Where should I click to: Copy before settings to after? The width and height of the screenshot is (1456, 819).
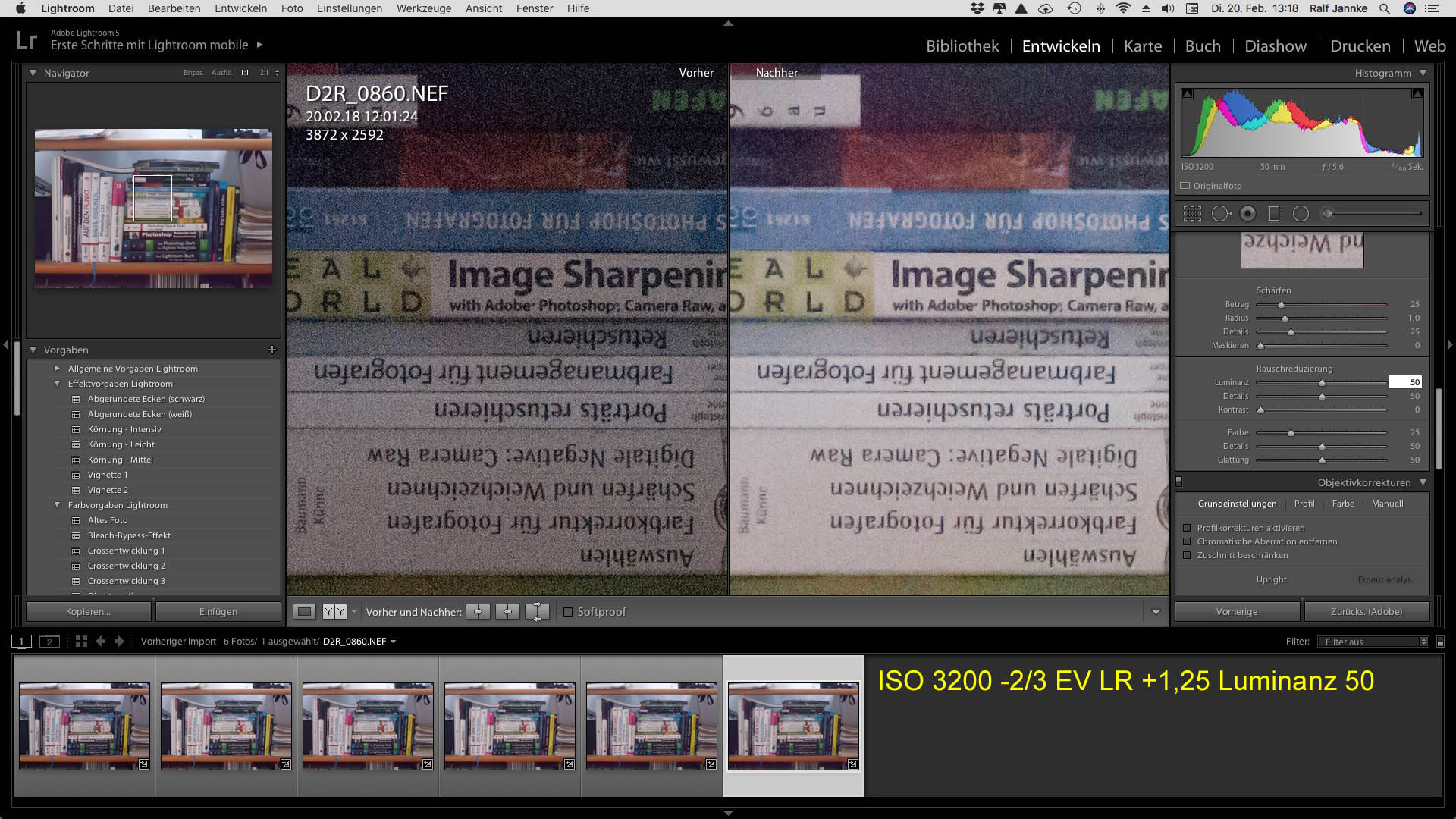click(x=478, y=612)
